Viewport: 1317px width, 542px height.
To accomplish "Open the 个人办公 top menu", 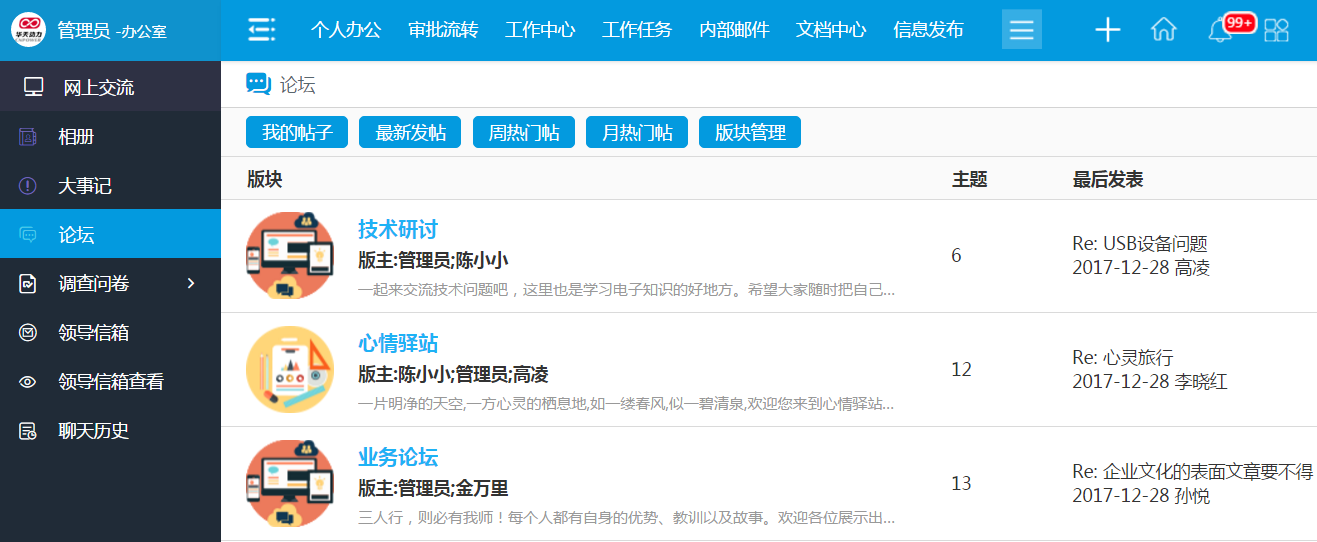I will click(x=346, y=30).
